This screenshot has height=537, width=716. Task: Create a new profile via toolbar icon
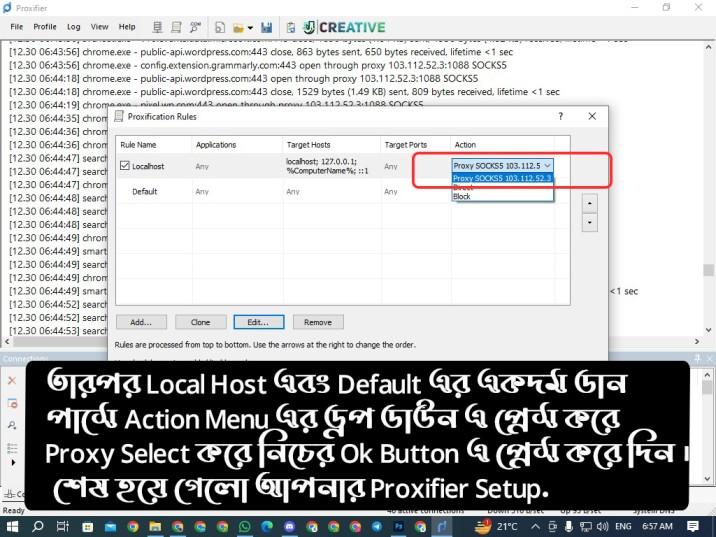tap(220, 27)
